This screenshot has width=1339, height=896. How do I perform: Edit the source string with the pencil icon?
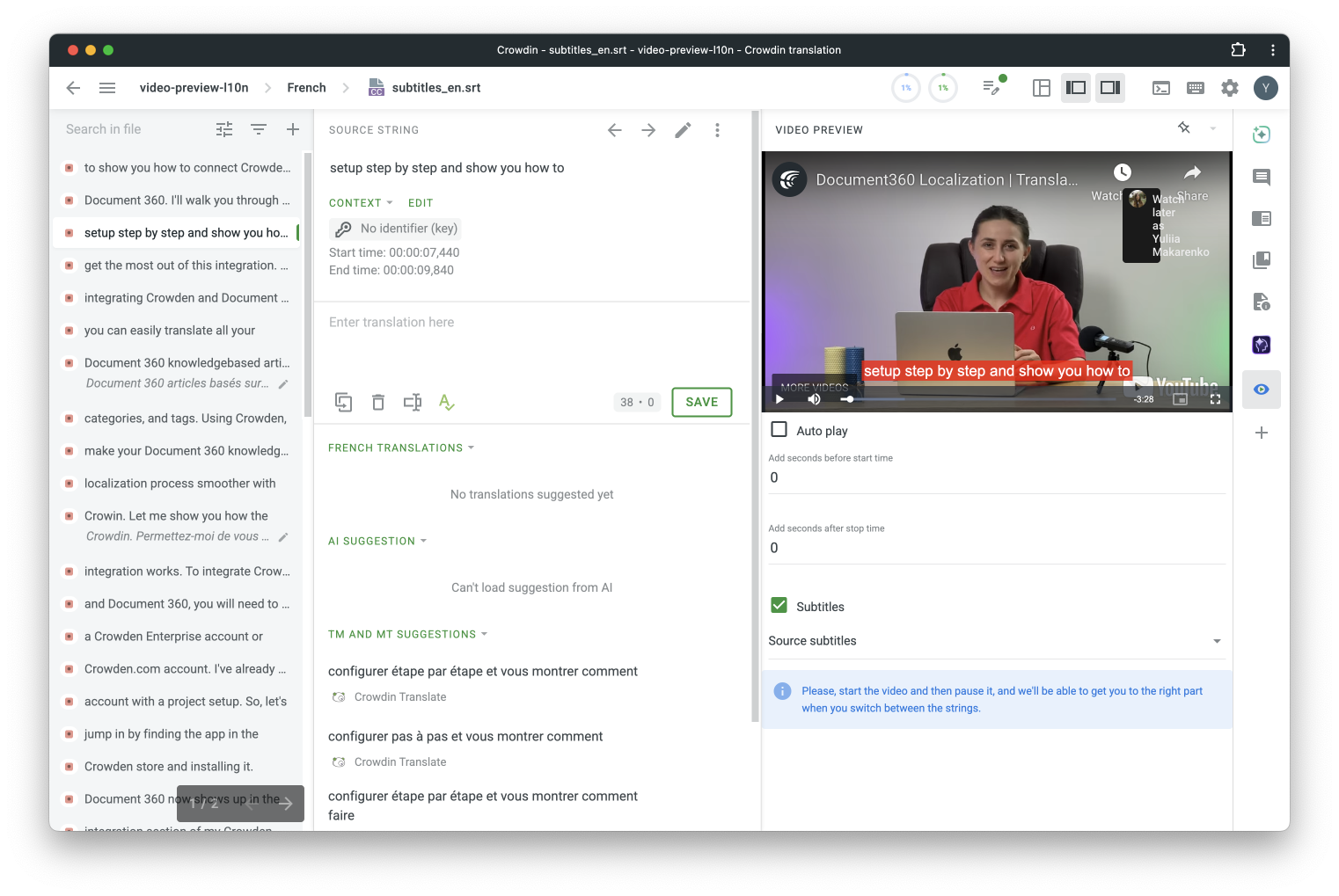(683, 130)
